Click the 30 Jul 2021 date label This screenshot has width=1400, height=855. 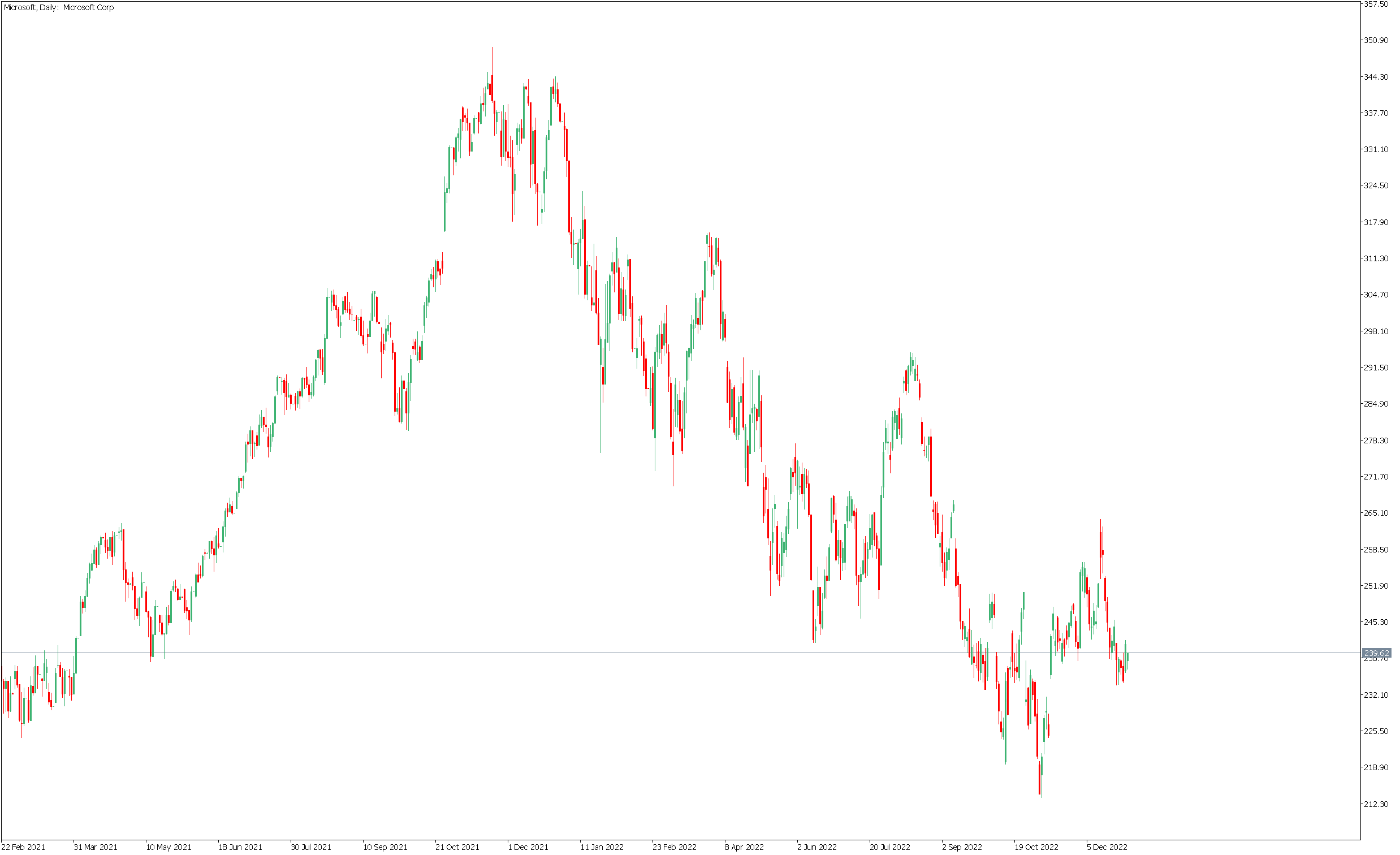[x=311, y=847]
